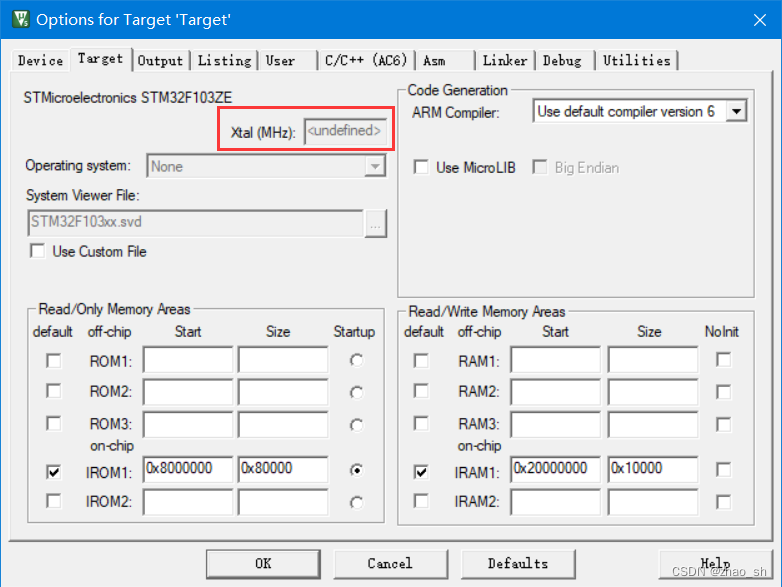Switch to the Linker tab
This screenshot has width=782, height=587.
(505, 61)
